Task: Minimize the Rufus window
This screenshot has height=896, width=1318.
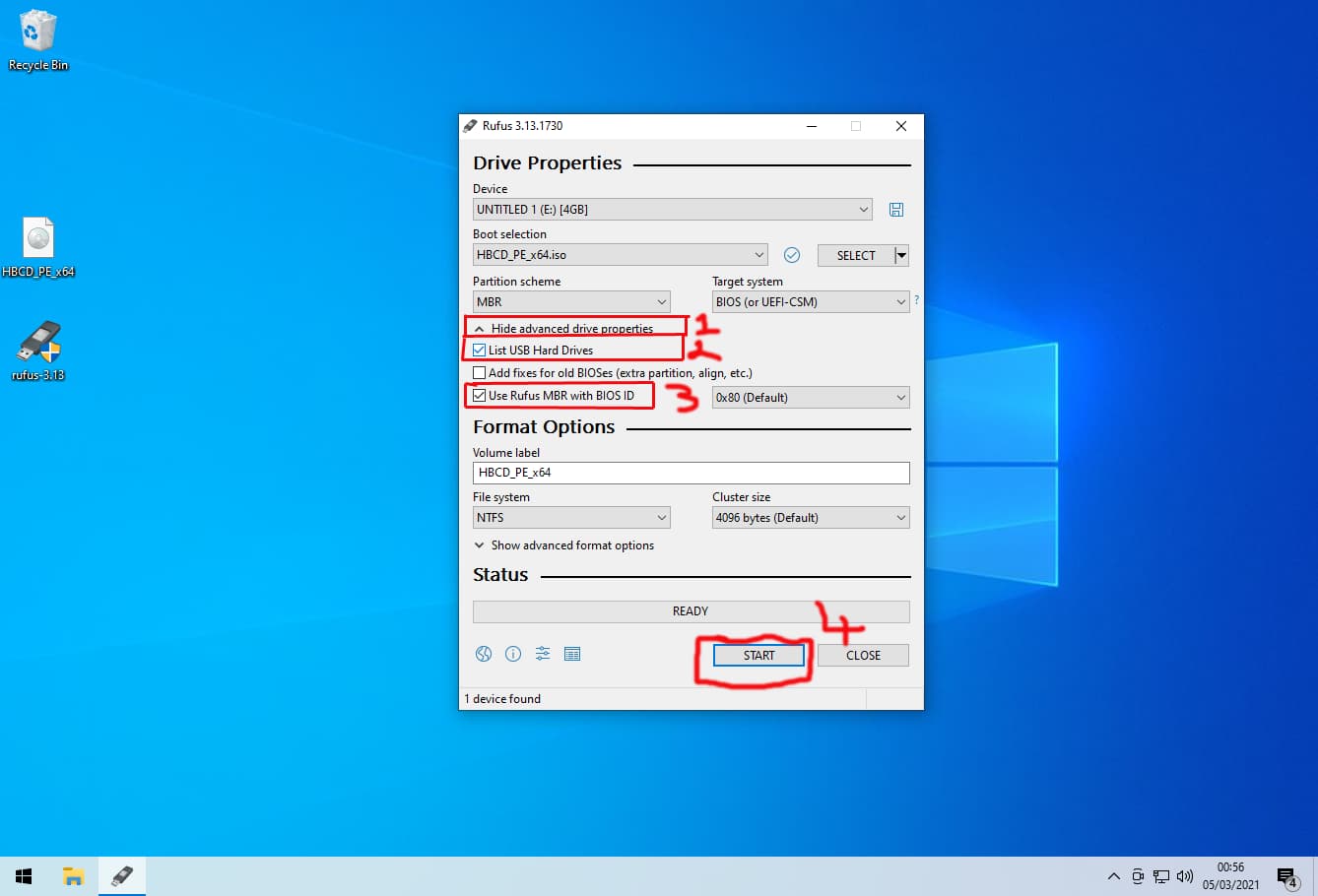Action: (812, 126)
